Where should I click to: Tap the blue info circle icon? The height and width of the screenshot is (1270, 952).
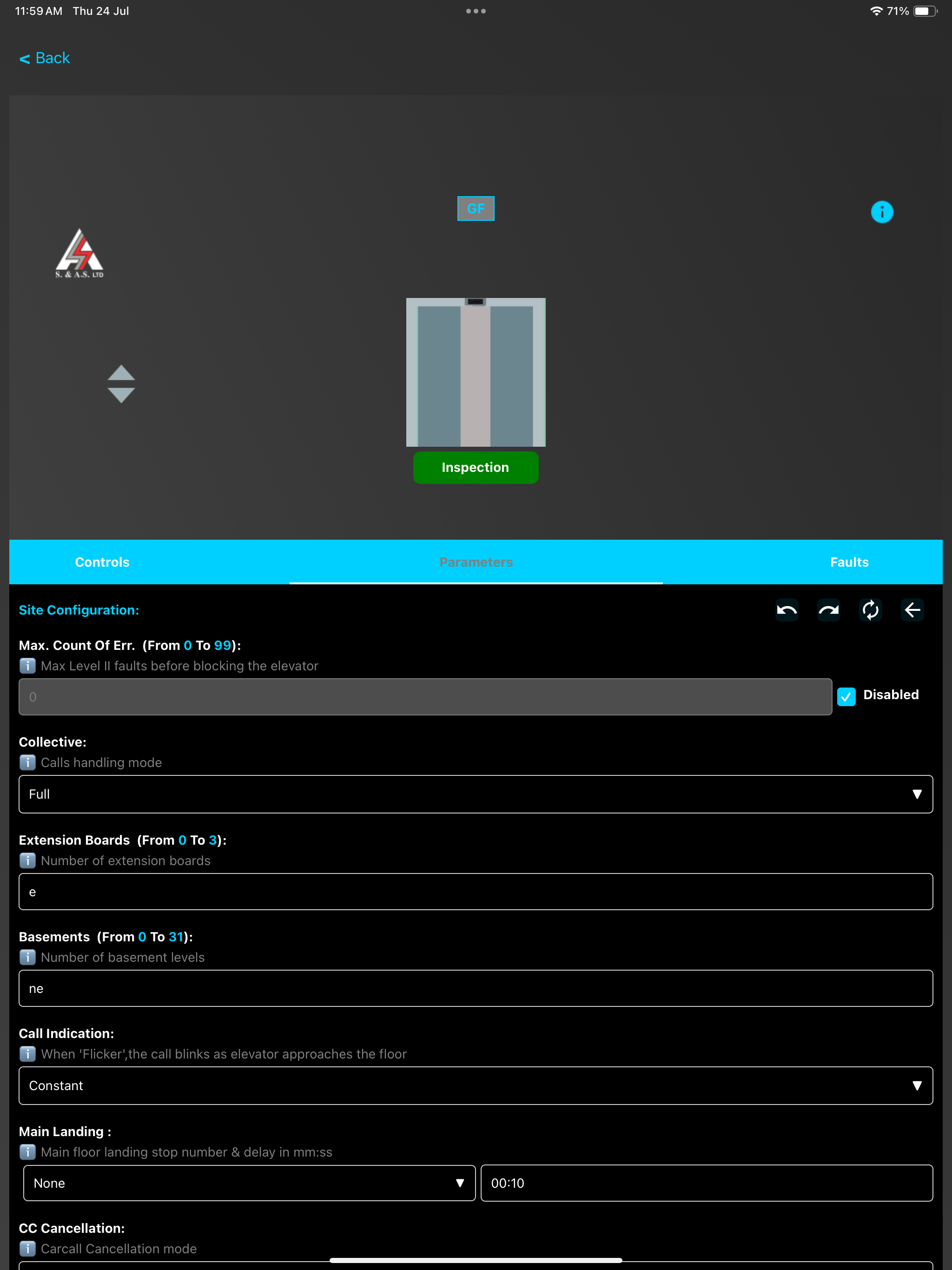[x=882, y=212]
